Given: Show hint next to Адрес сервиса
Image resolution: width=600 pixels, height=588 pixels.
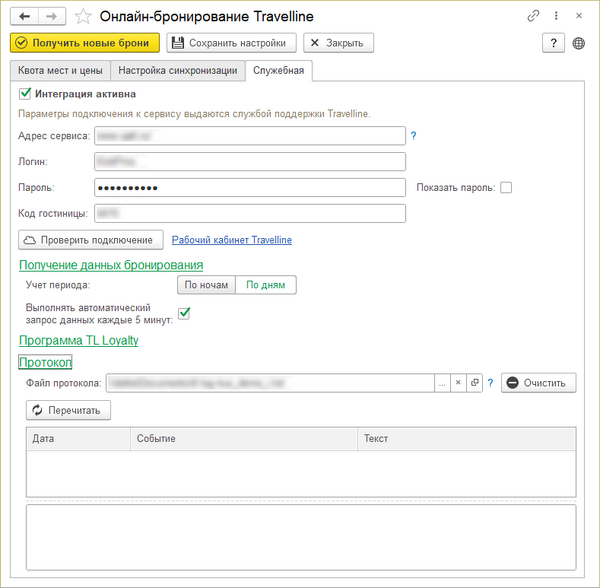Looking at the screenshot, I should click(414, 135).
